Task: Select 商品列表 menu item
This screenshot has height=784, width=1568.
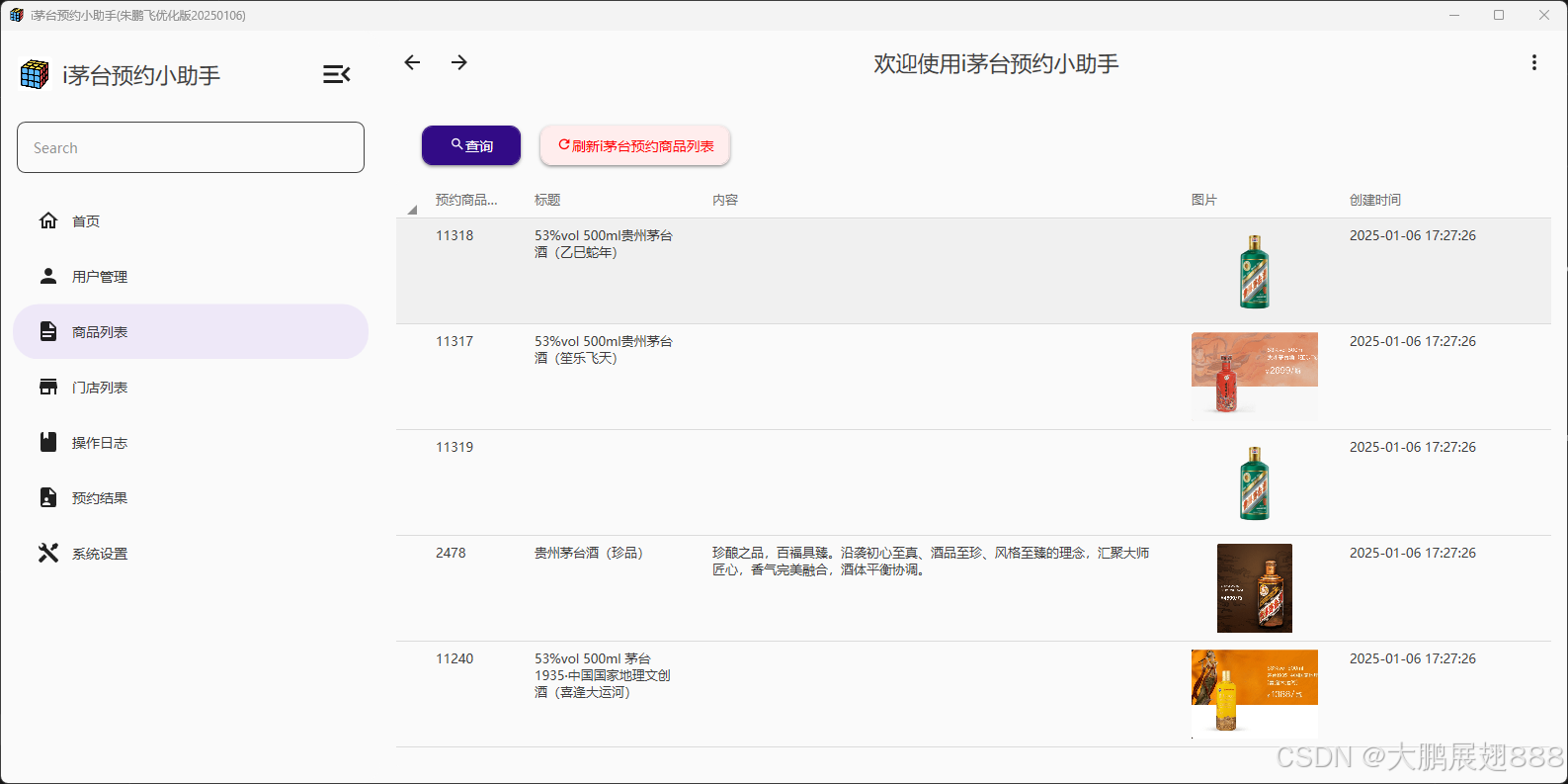Action: (191, 331)
